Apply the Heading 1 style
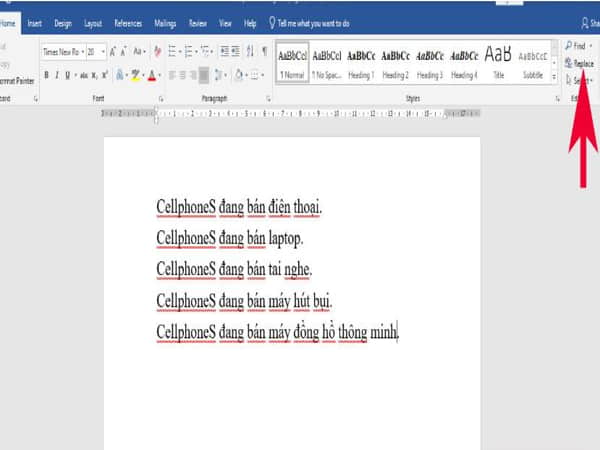Viewport: 600px width, 450px height. click(x=361, y=64)
